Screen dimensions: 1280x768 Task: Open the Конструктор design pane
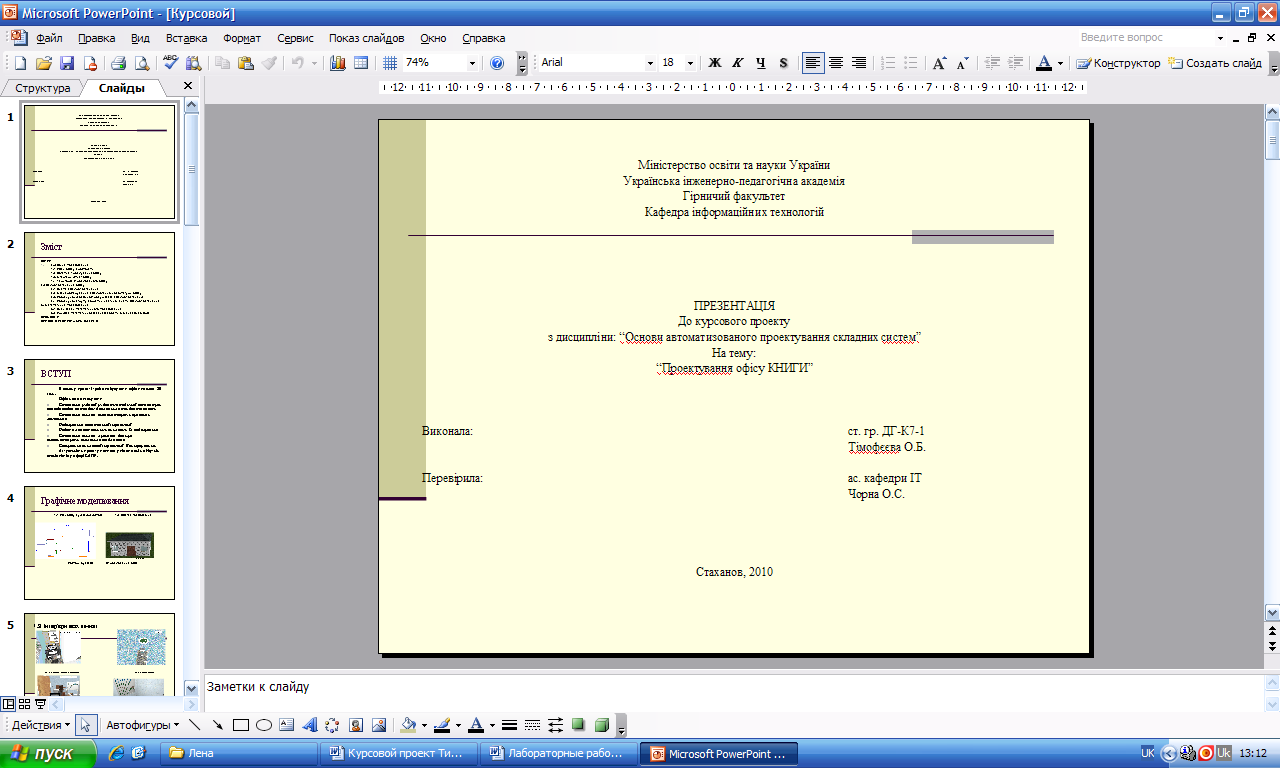[1118, 63]
